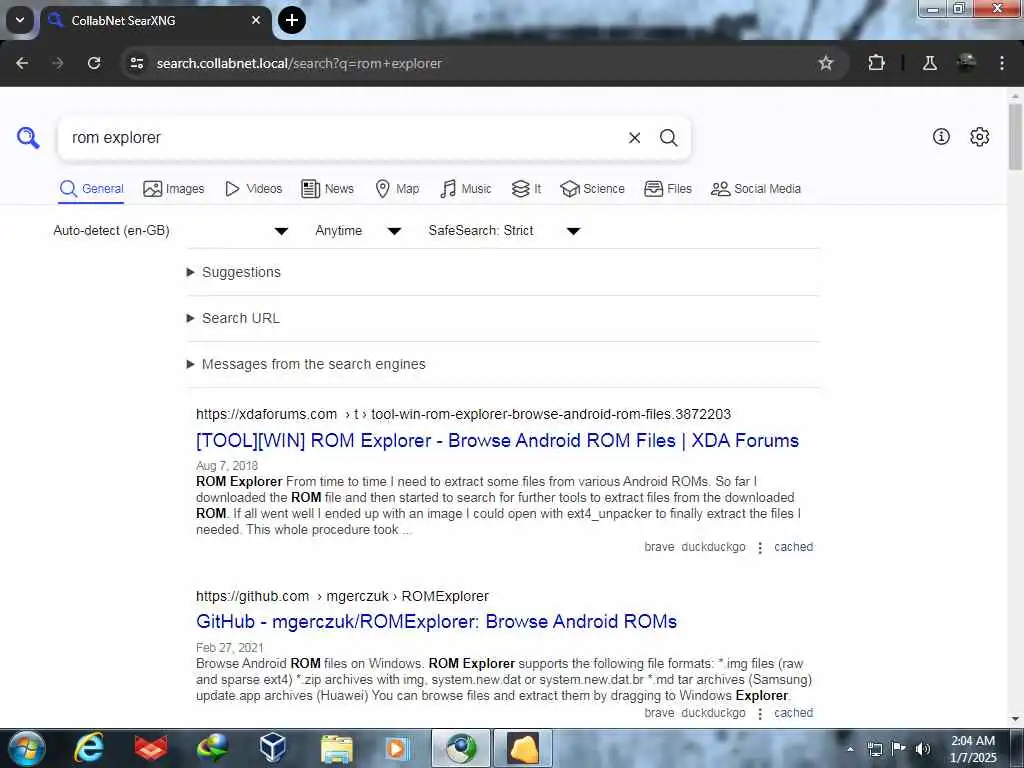This screenshot has width=1024, height=768.
Task: Switch to Videos category
Action: point(253,189)
